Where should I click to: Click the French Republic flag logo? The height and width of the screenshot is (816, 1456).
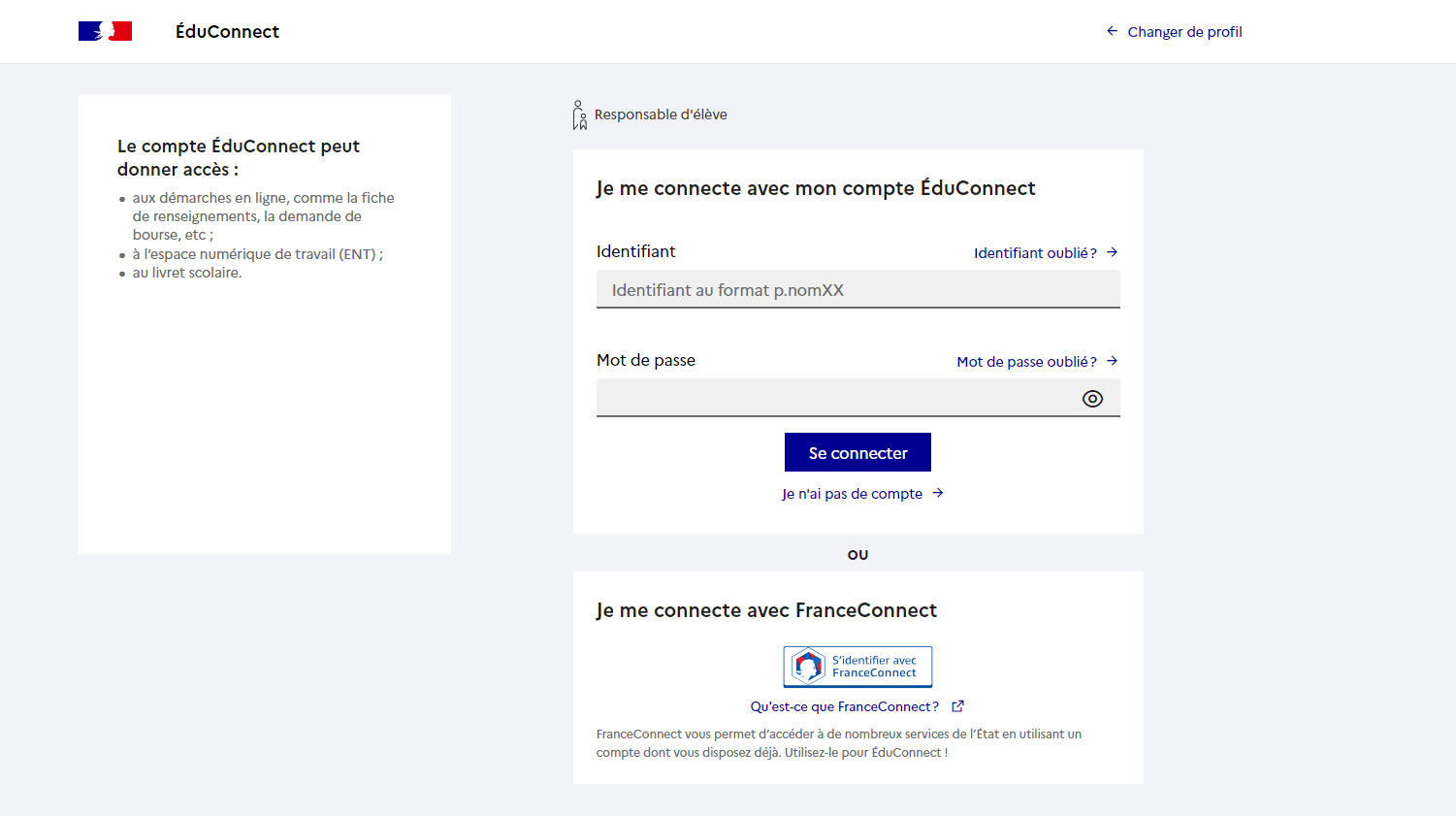[x=105, y=31]
